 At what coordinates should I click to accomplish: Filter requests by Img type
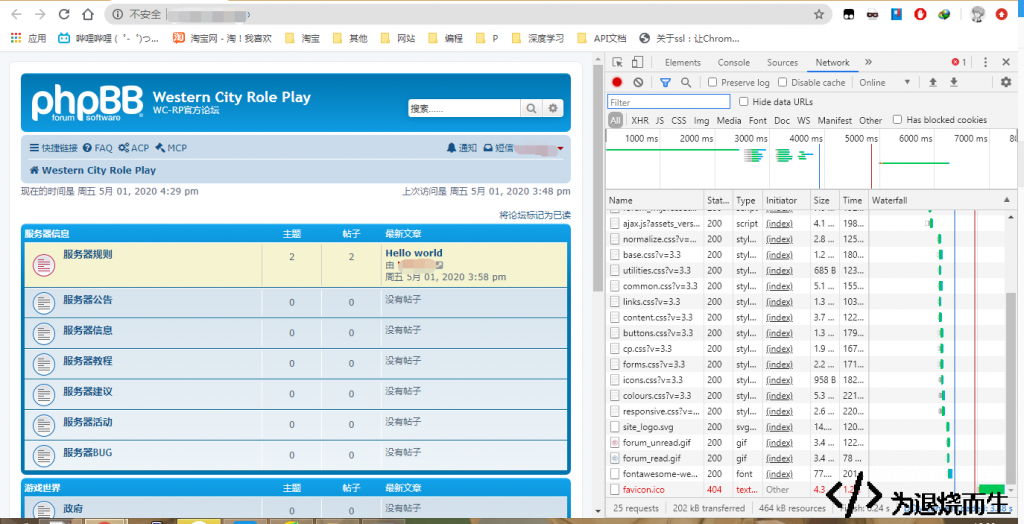(x=701, y=120)
